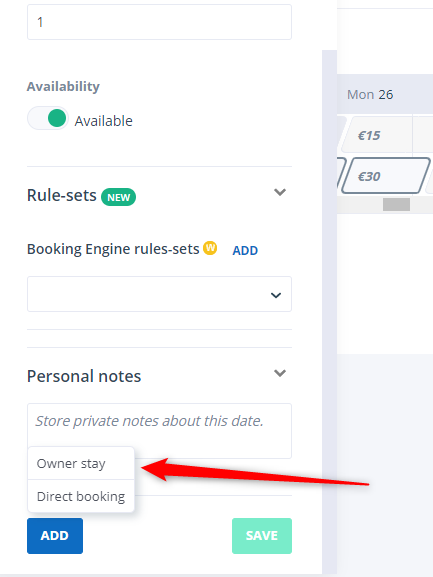Viewport: 433px width, 577px height.
Task: Collapse the Rule-sets section chevron
Action: tap(280, 192)
